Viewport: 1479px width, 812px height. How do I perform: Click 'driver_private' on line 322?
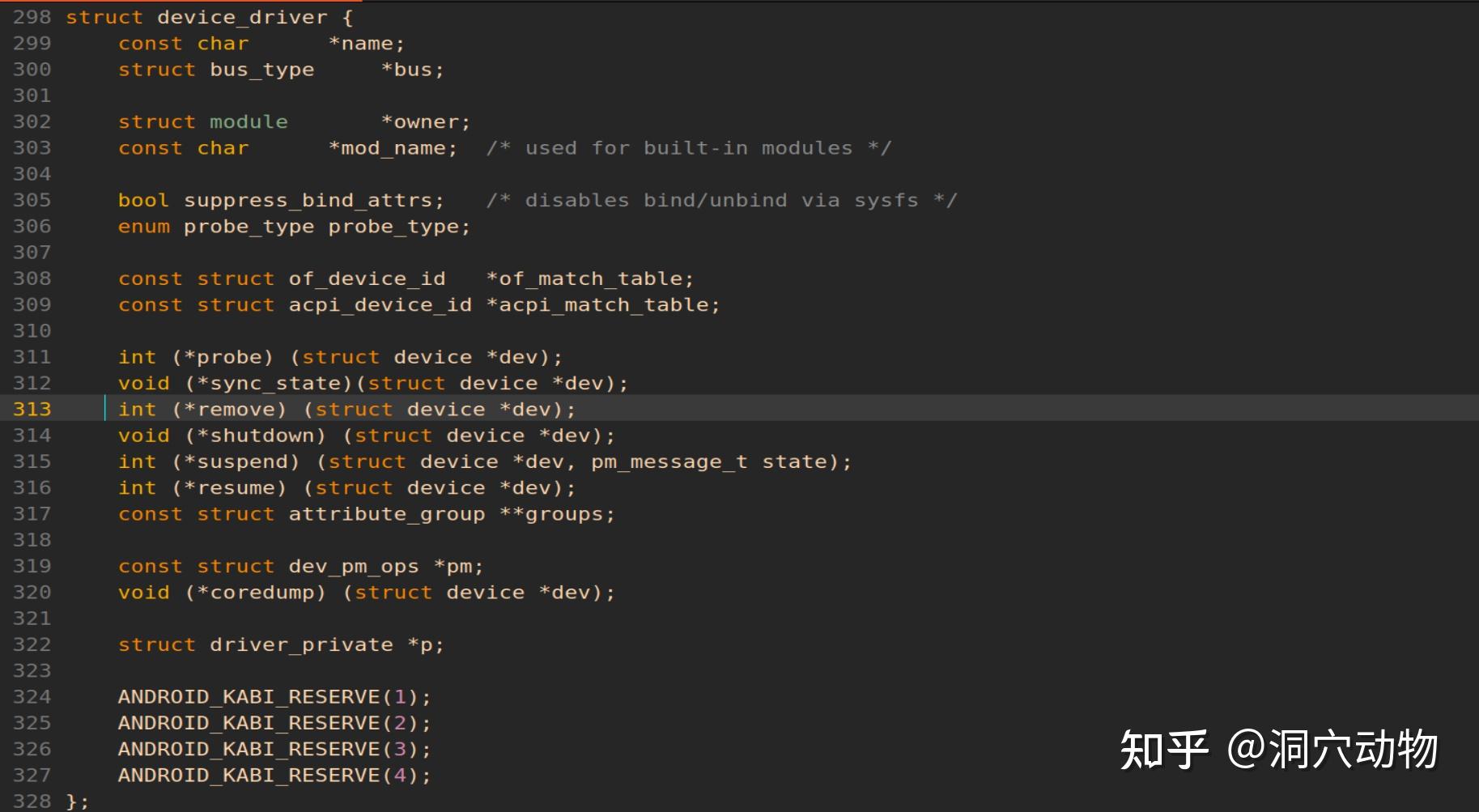301,645
